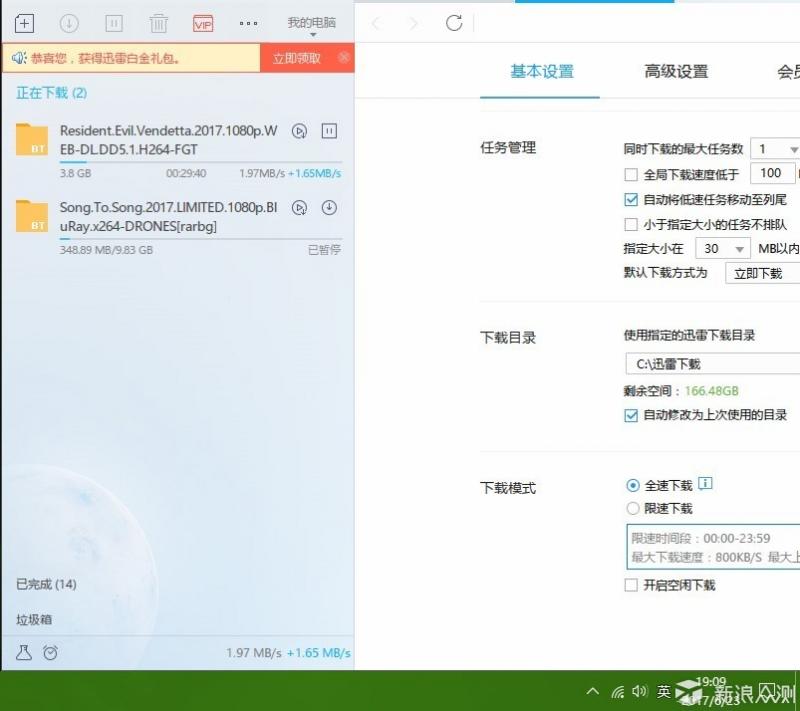
Task: Click the delete trash can toolbar icon
Action: (158, 23)
